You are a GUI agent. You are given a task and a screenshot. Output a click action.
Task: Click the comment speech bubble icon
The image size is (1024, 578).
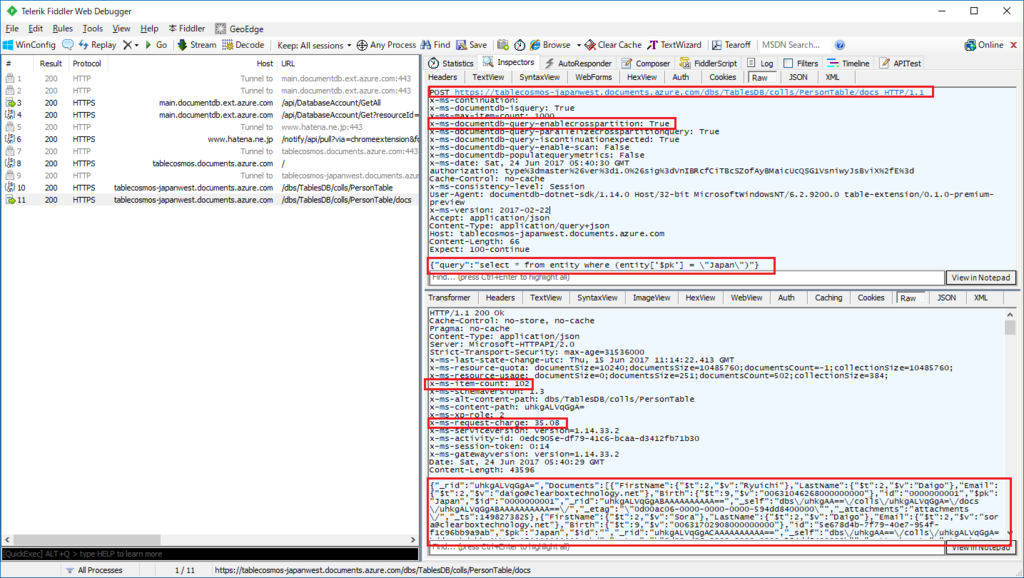click(x=68, y=45)
